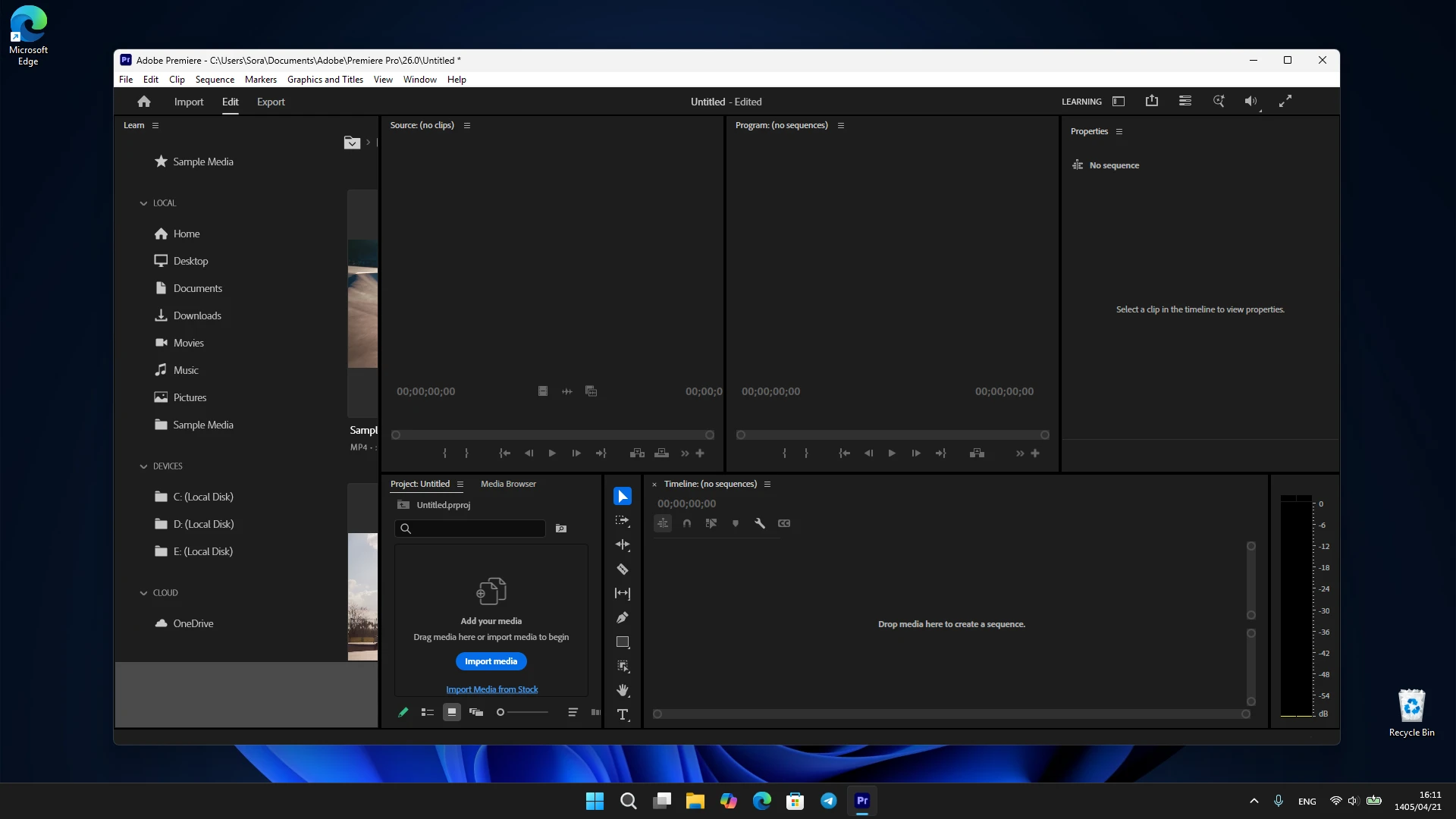Open the Source monitor panel menu
The image size is (1456, 819).
[x=467, y=126]
